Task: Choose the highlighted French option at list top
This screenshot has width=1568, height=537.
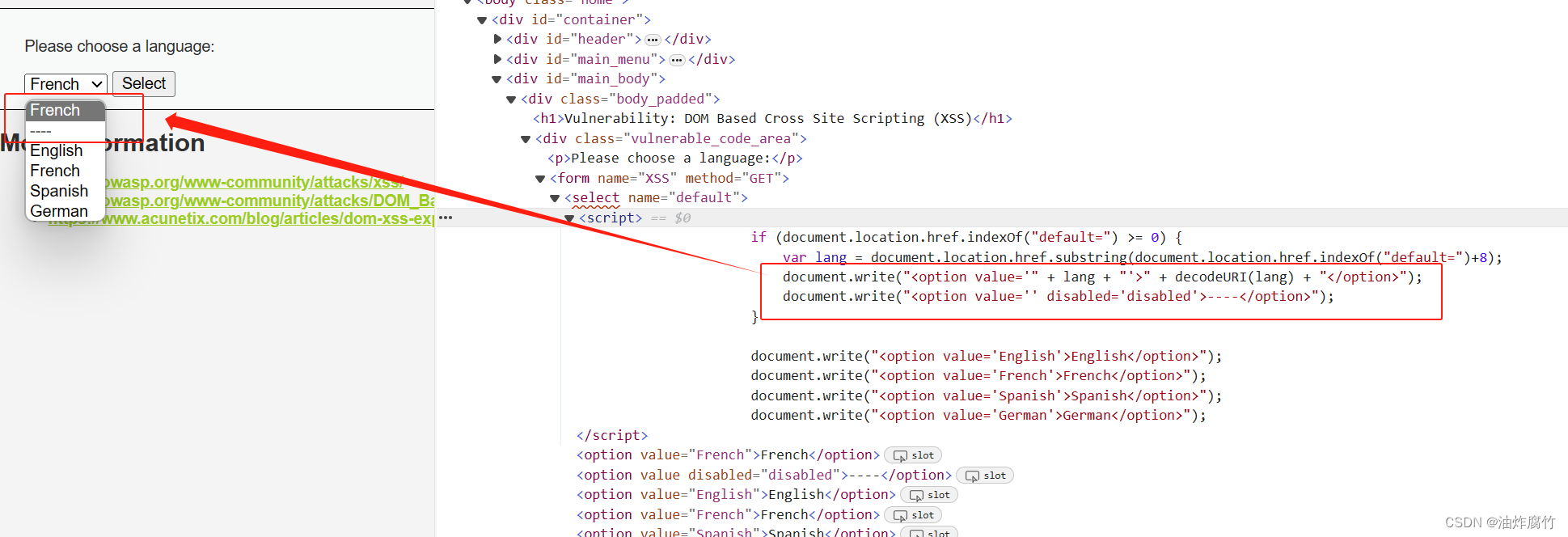Action: pyautogui.click(x=66, y=110)
